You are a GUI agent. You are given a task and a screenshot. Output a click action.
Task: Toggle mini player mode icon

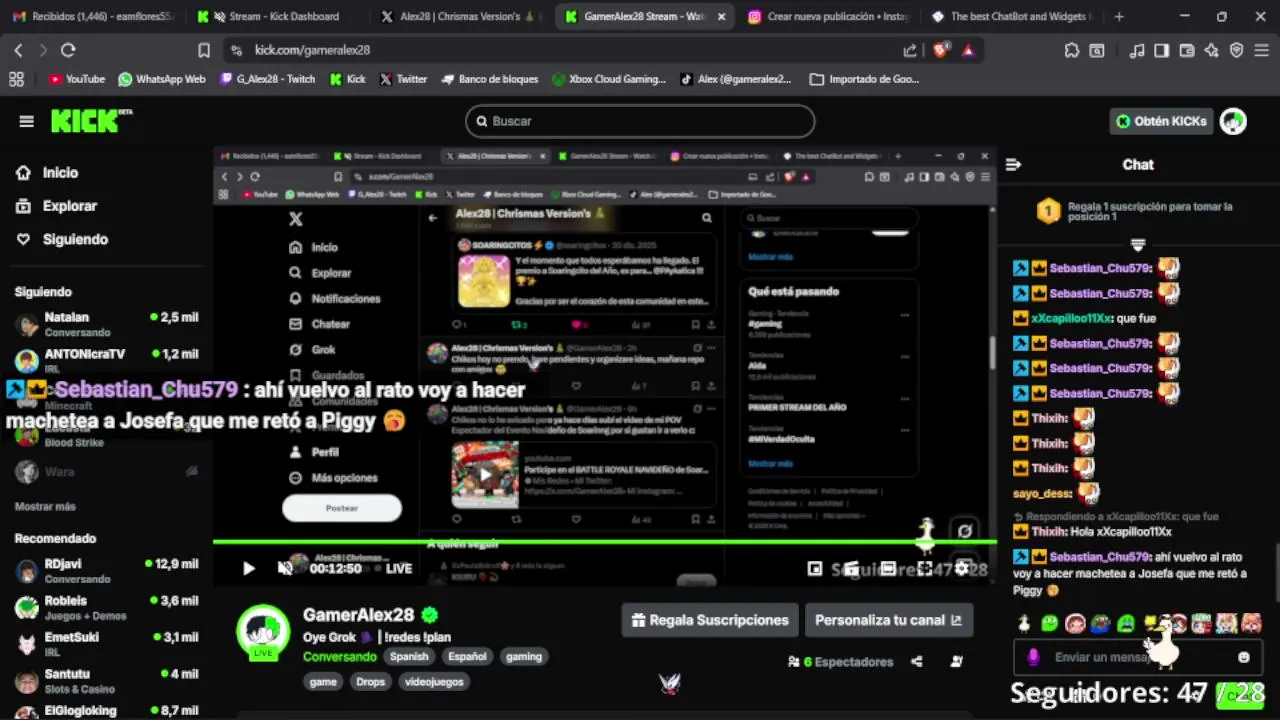(x=815, y=568)
